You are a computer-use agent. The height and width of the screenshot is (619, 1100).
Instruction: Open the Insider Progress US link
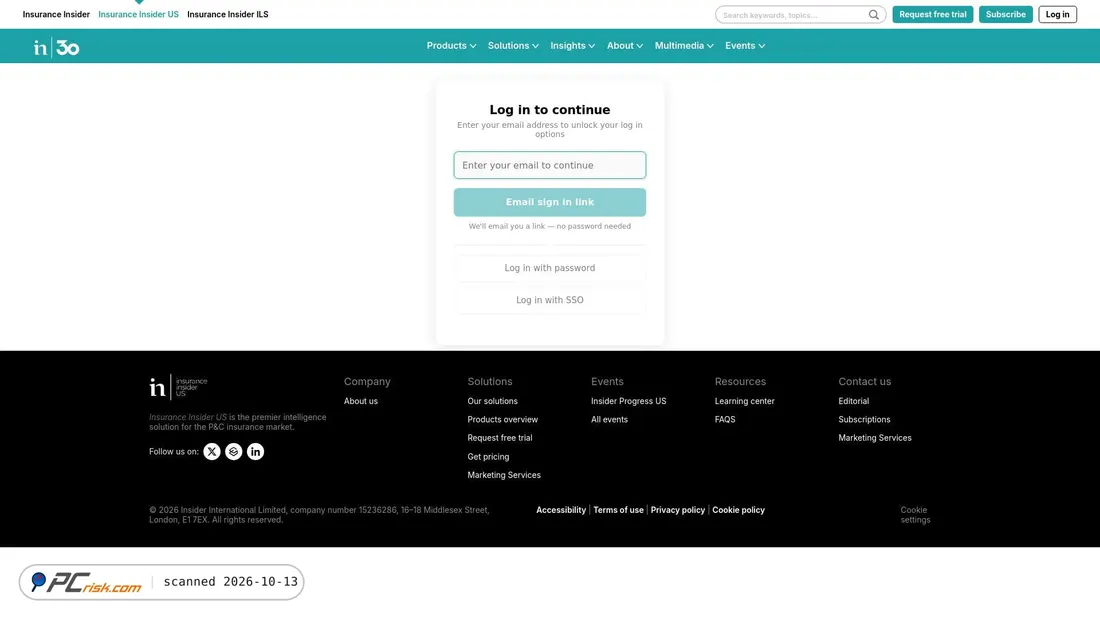pos(629,401)
